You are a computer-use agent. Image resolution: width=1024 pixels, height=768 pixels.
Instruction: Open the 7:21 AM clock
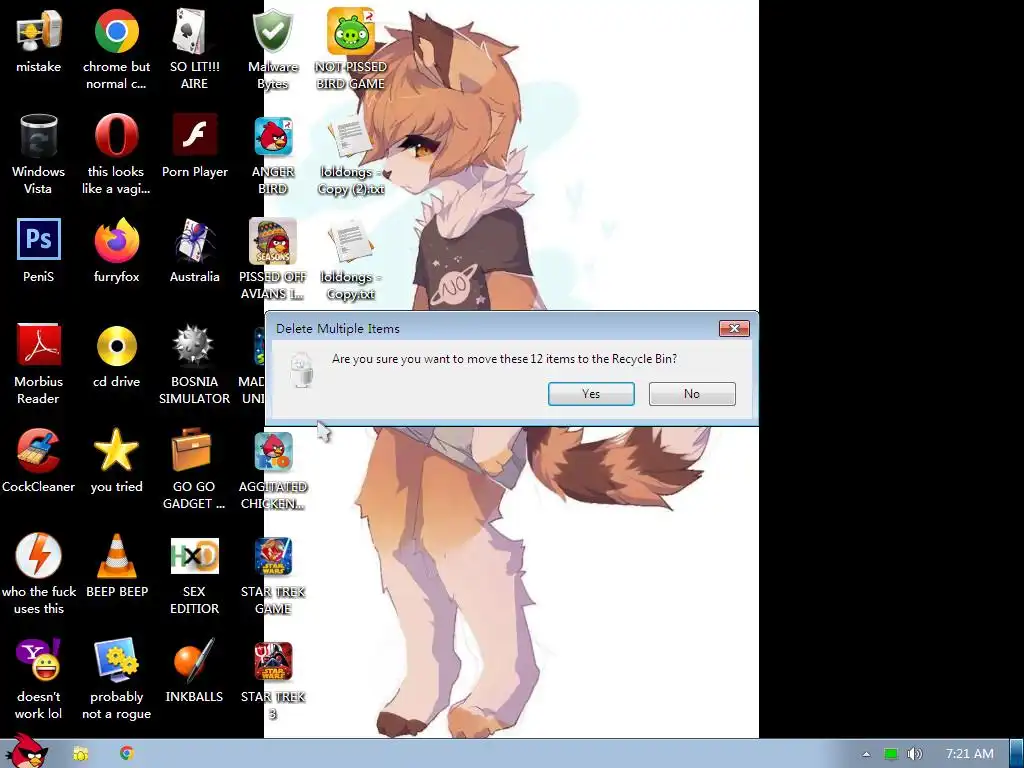(x=969, y=754)
